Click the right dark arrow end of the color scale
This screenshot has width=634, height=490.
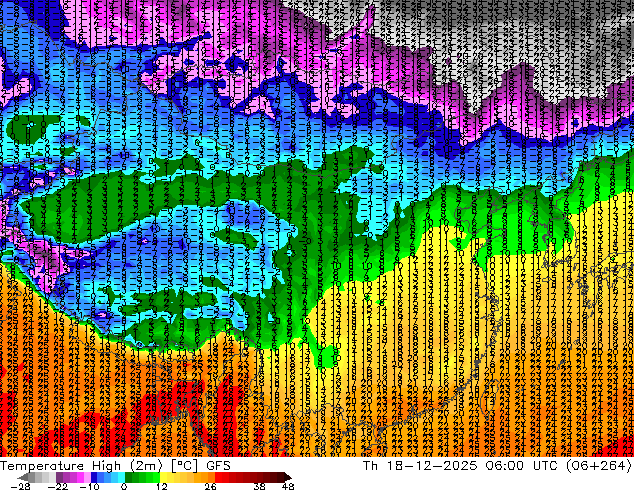tap(288, 477)
